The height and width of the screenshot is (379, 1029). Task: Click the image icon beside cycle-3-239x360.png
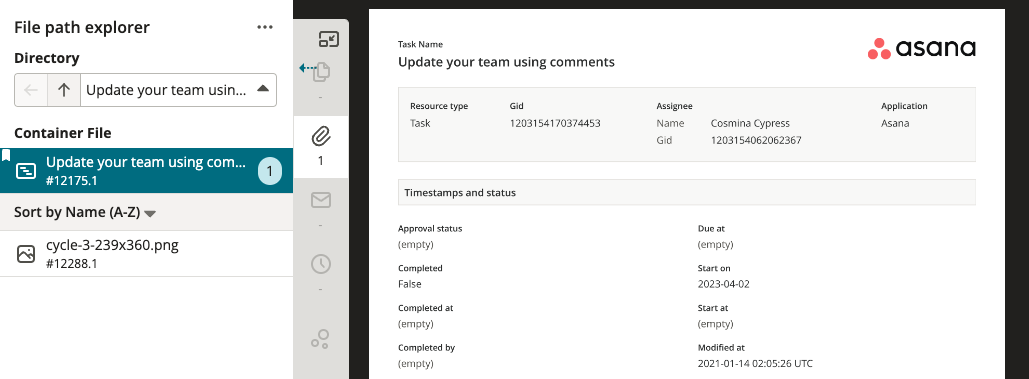[x=26, y=254]
